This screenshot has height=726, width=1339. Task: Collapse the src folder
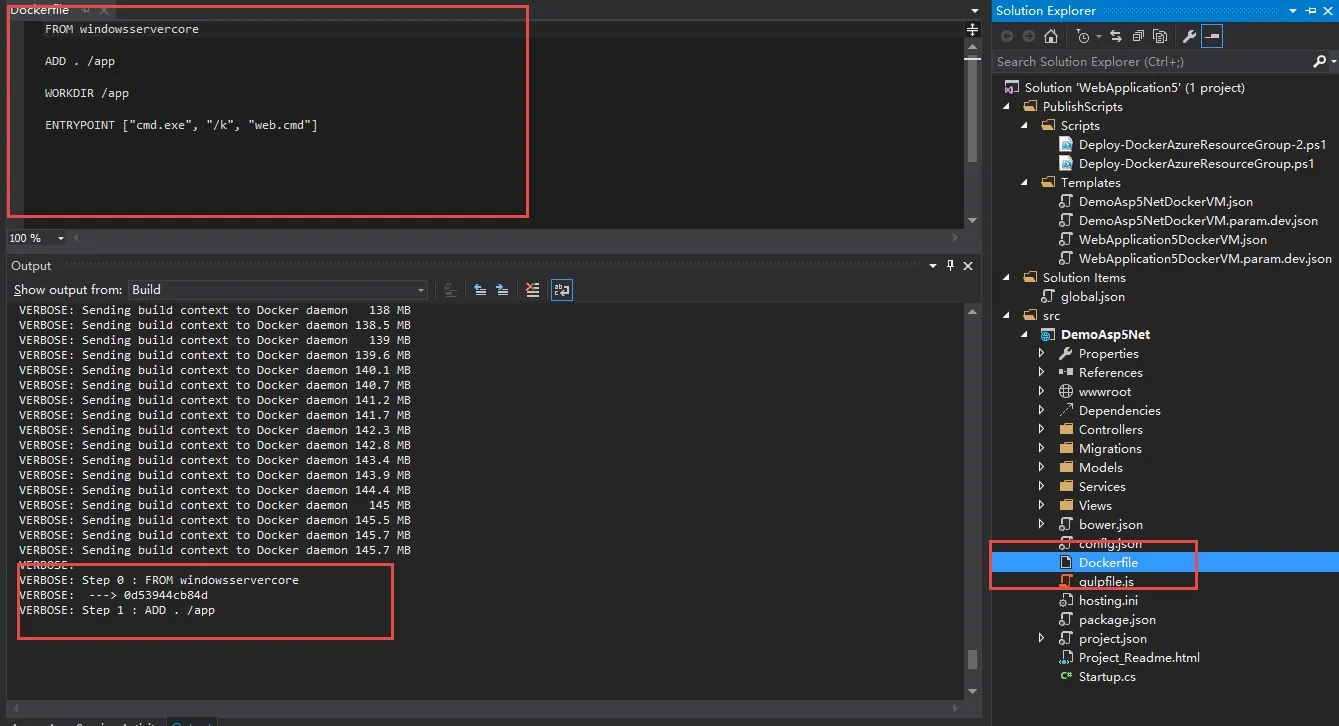pos(1006,316)
